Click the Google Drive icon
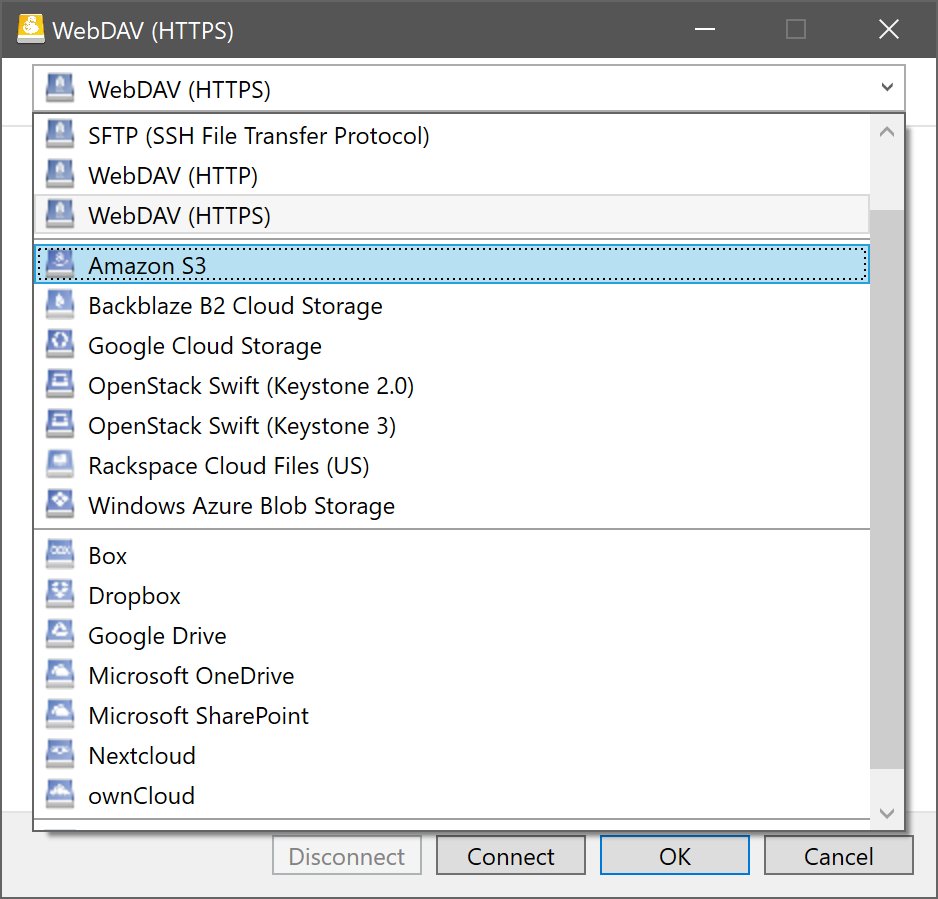Image resolution: width=938 pixels, height=899 pixels. coord(61,635)
